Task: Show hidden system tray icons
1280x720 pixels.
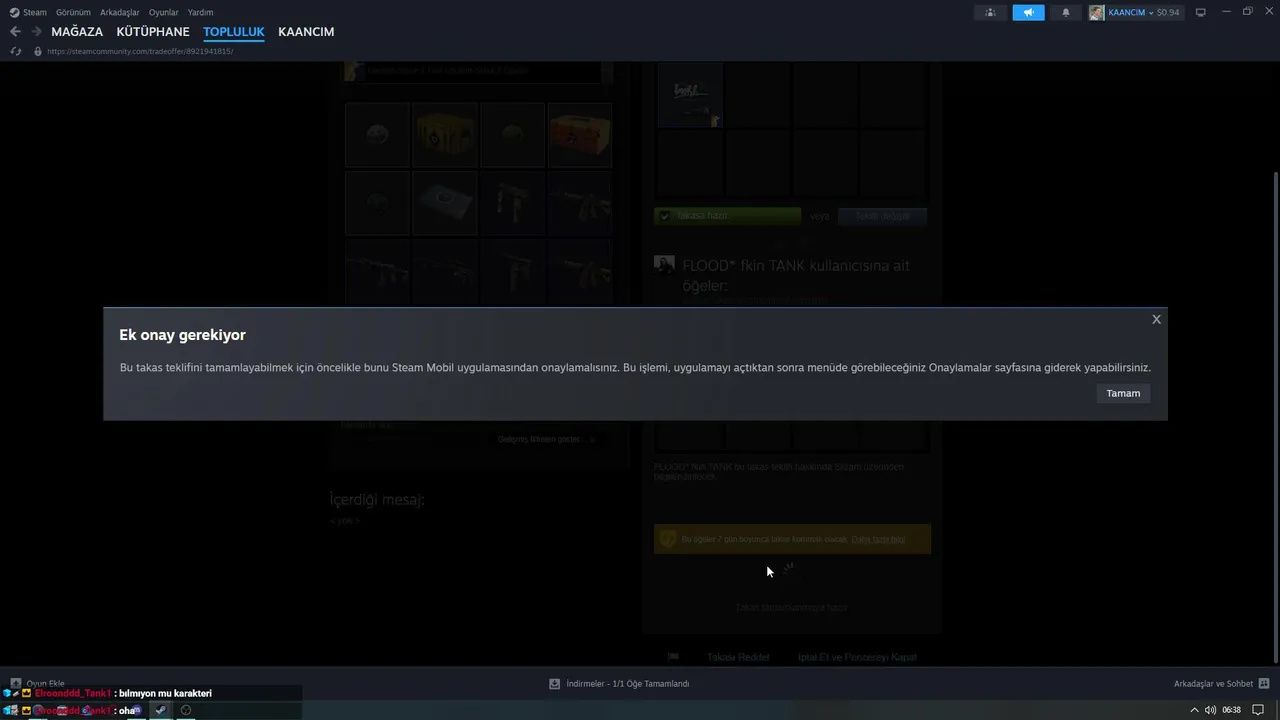Action: point(1194,710)
